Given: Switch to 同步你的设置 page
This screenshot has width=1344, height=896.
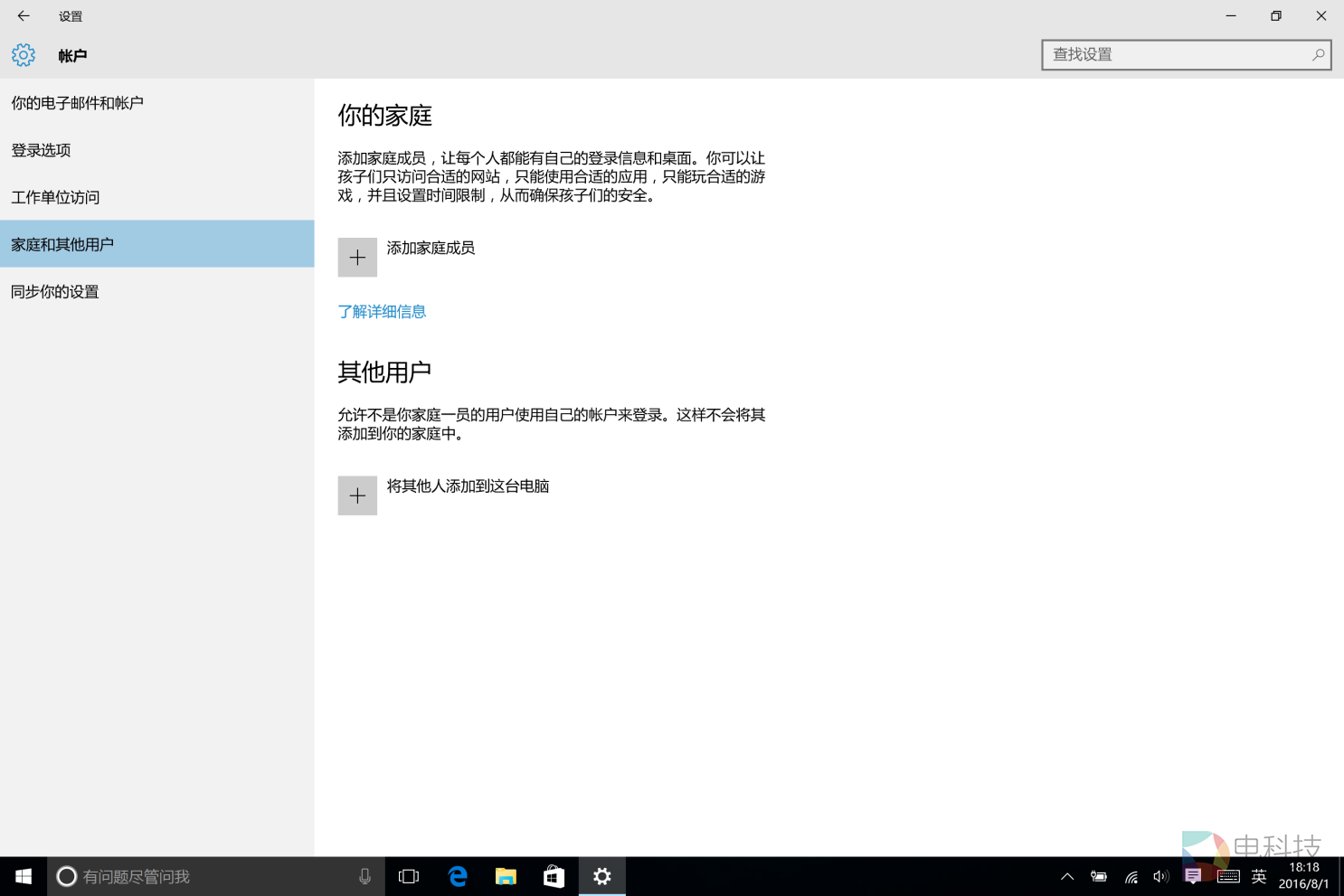Looking at the screenshot, I should click(55, 291).
